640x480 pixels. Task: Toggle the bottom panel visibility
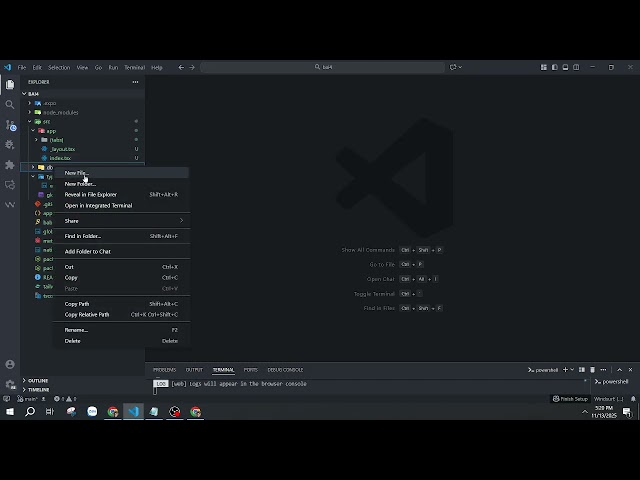tap(565, 67)
